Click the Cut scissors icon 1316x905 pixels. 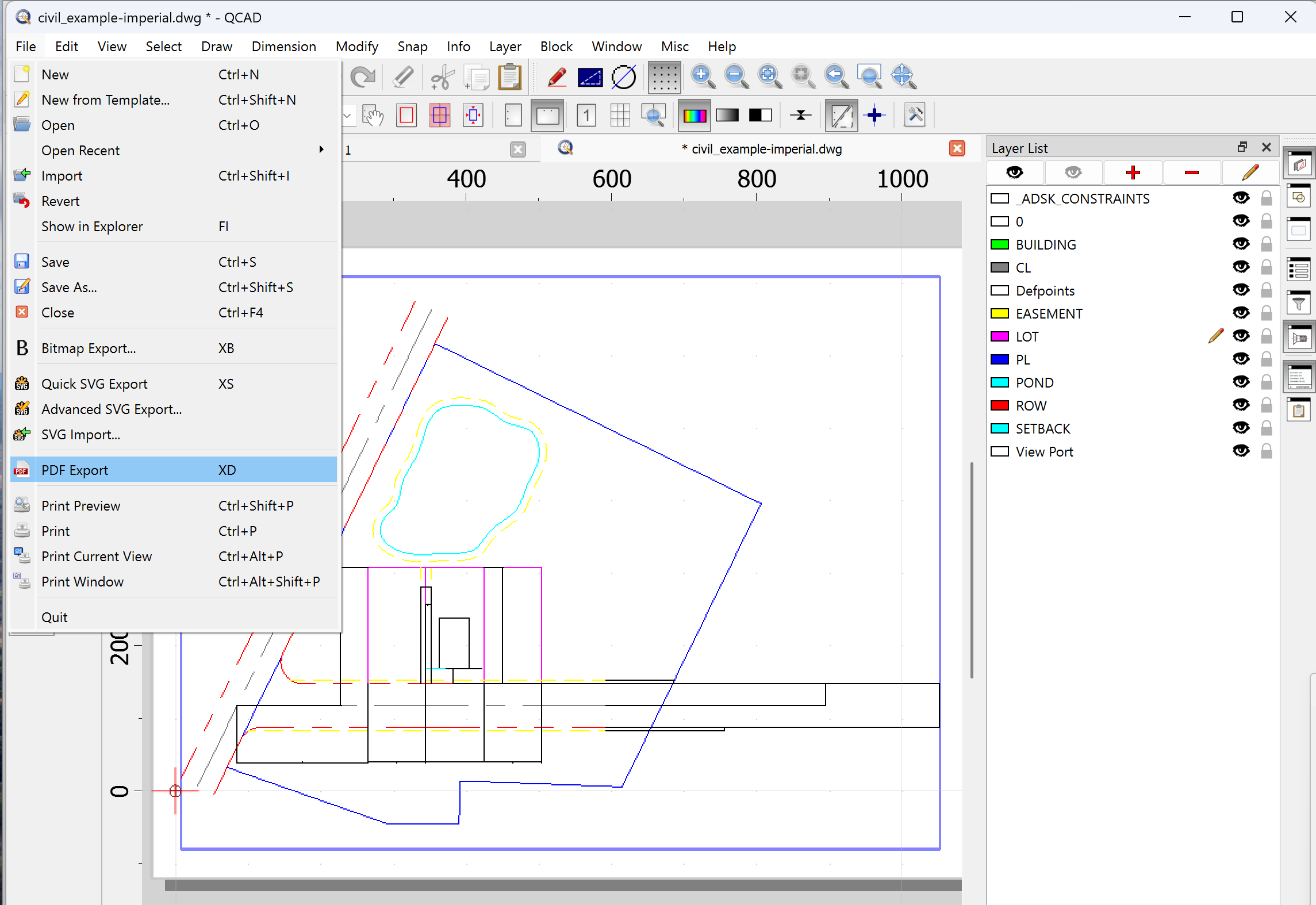(x=442, y=76)
